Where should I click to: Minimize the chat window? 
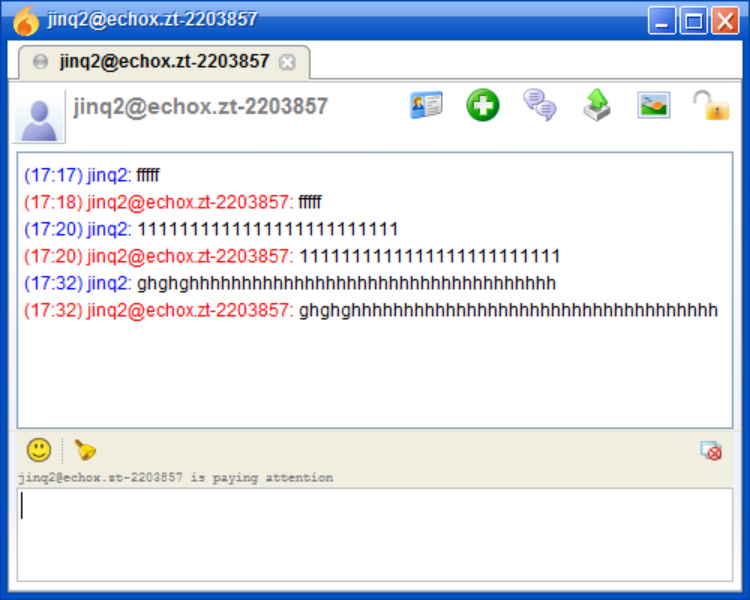tap(662, 21)
